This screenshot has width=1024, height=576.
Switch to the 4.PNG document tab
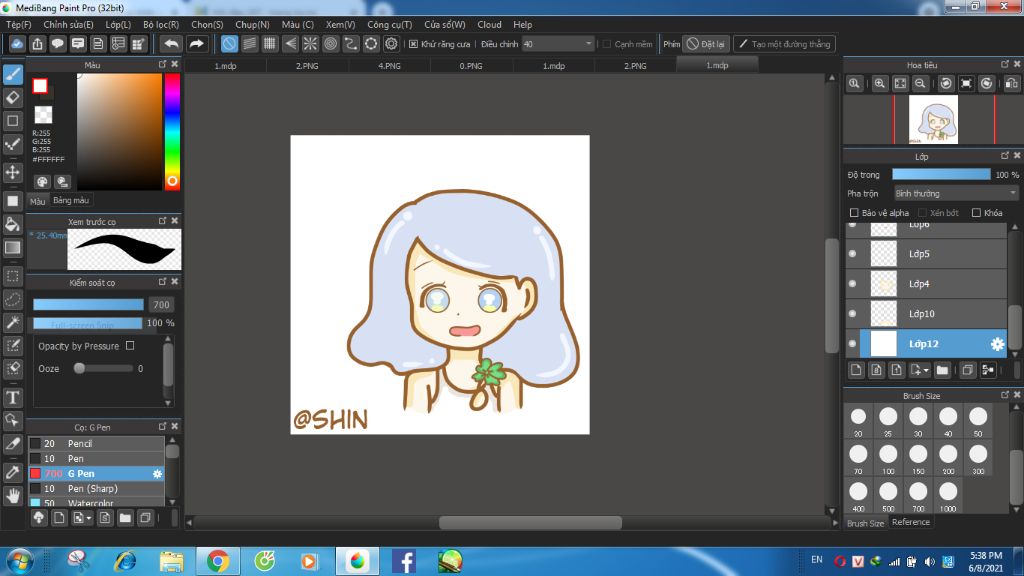(x=389, y=65)
